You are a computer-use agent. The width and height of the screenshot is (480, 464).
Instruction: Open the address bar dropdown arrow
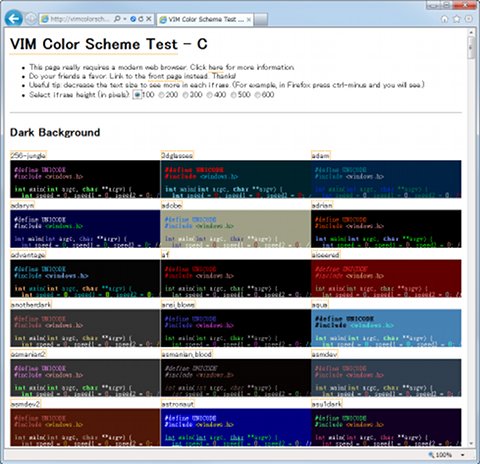pyautogui.click(x=125, y=19)
